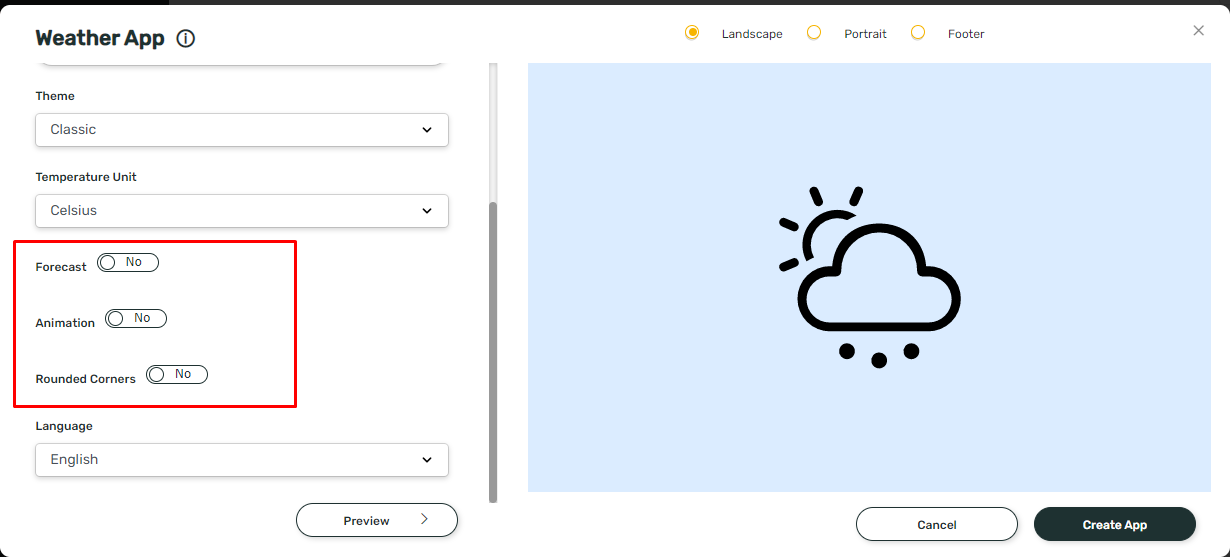Click the Preview button
1230x557 pixels.
(377, 520)
